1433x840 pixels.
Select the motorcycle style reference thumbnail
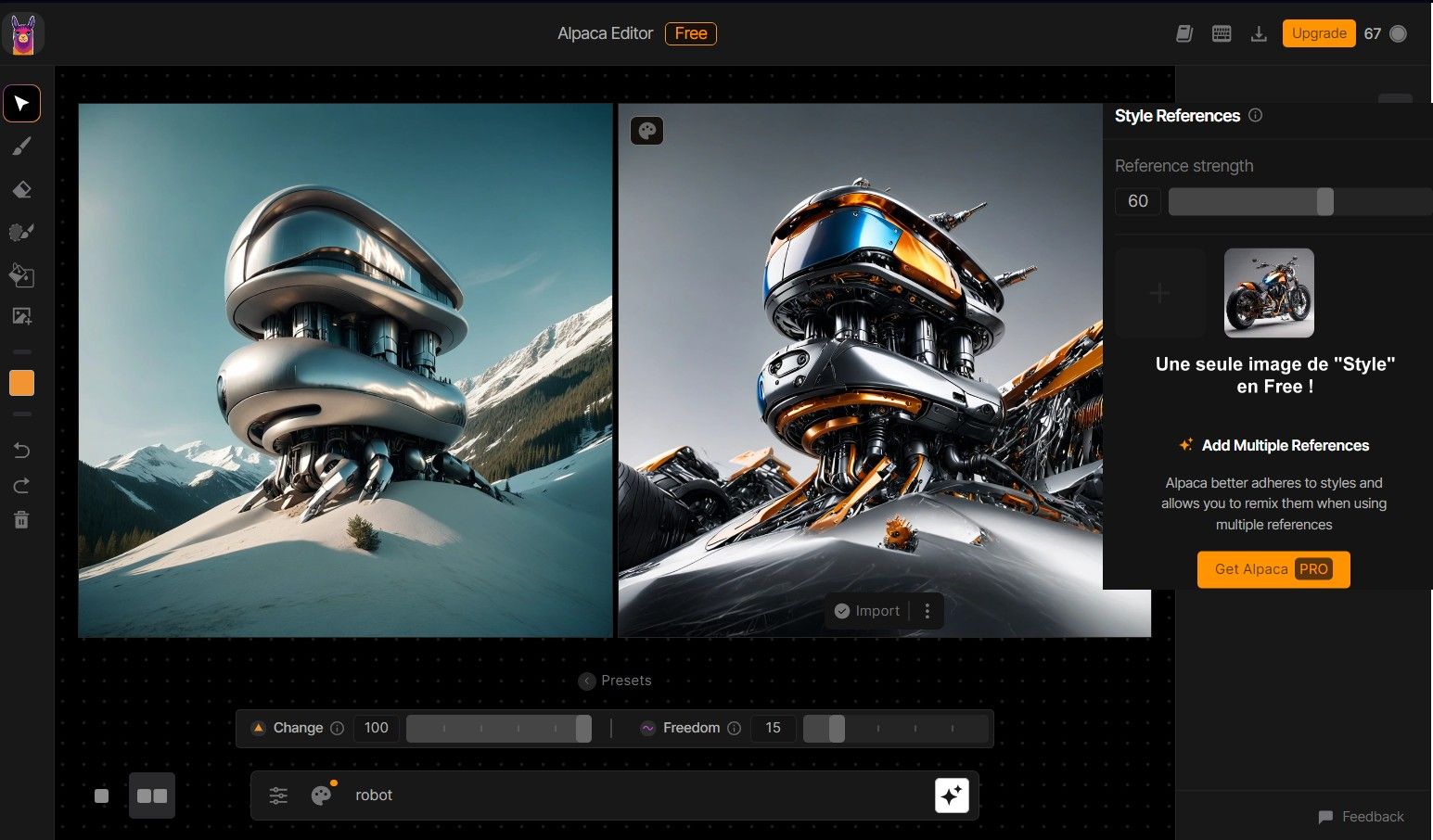(1269, 293)
